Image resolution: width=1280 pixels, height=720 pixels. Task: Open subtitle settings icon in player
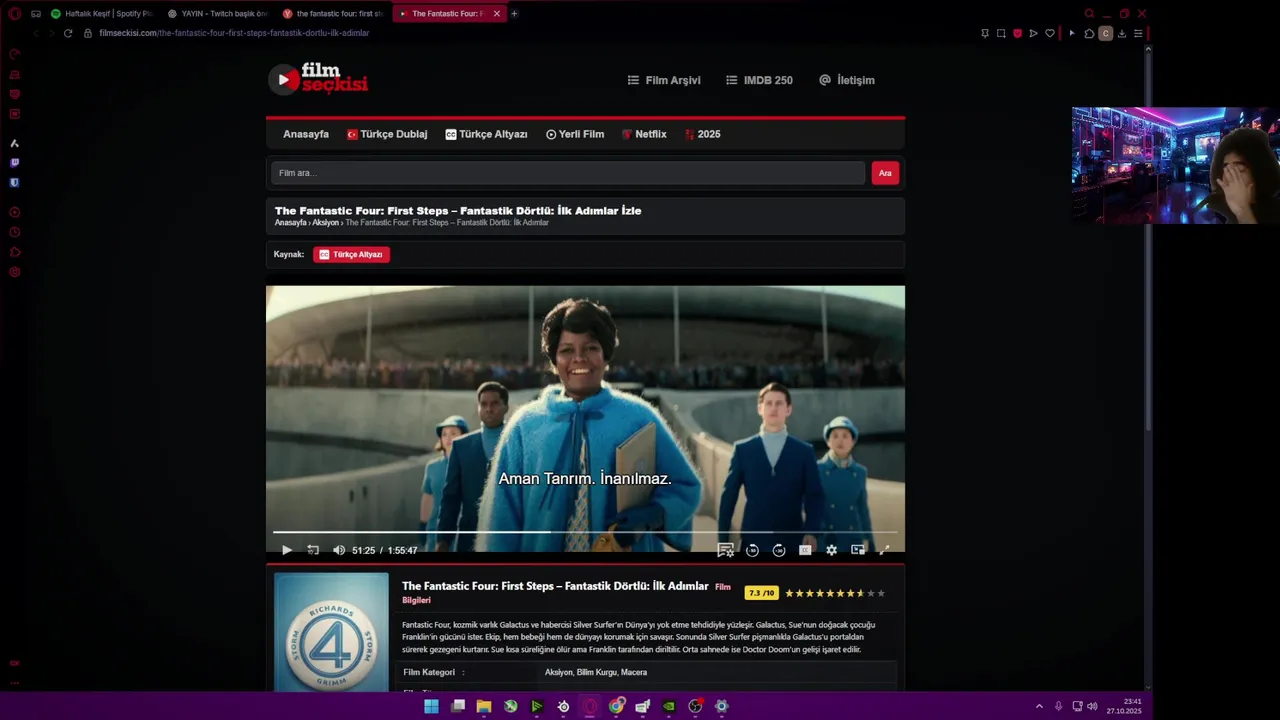[x=726, y=550]
